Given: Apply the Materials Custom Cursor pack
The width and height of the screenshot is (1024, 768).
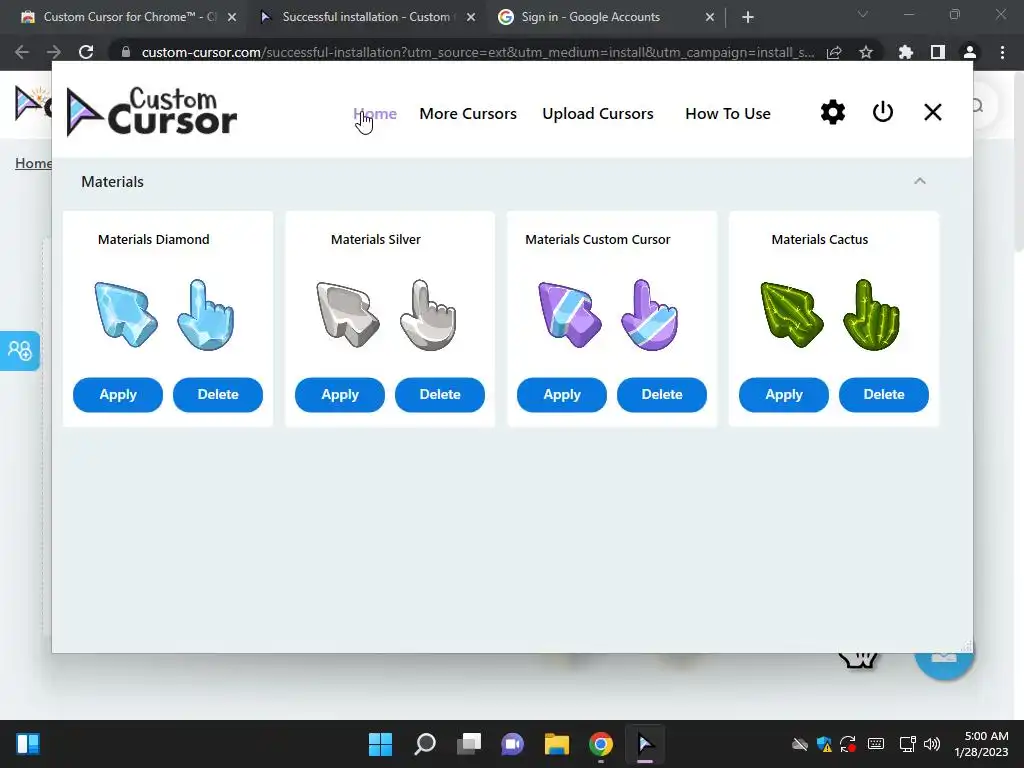Looking at the screenshot, I should 562,394.
